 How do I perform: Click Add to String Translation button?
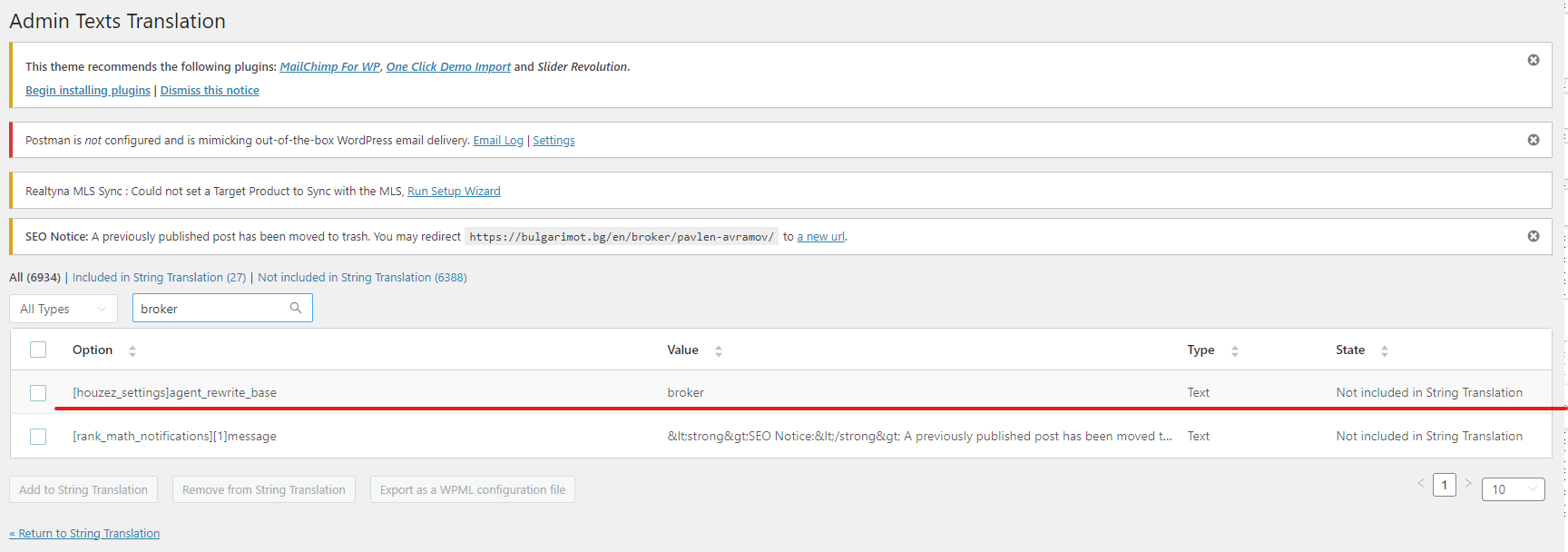[x=83, y=489]
